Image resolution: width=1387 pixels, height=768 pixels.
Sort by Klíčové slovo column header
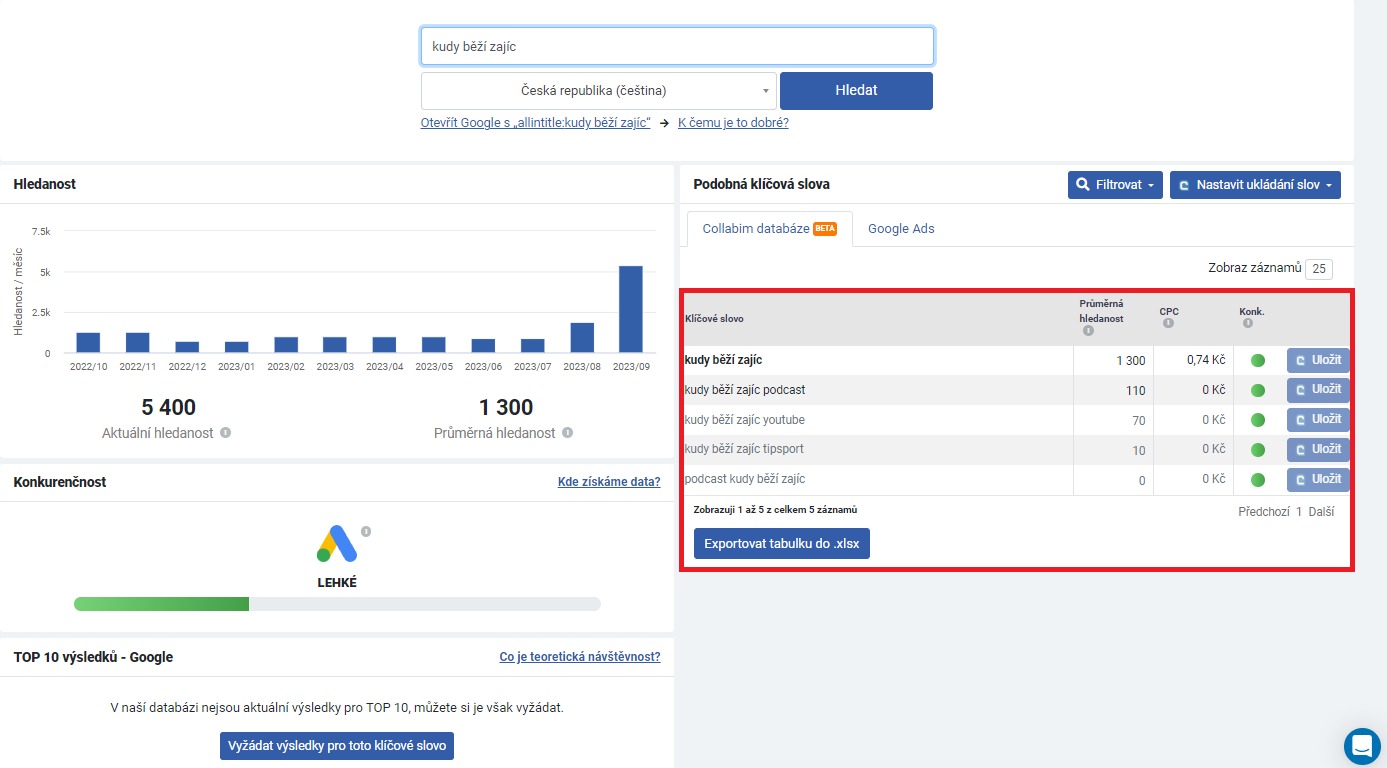point(714,318)
